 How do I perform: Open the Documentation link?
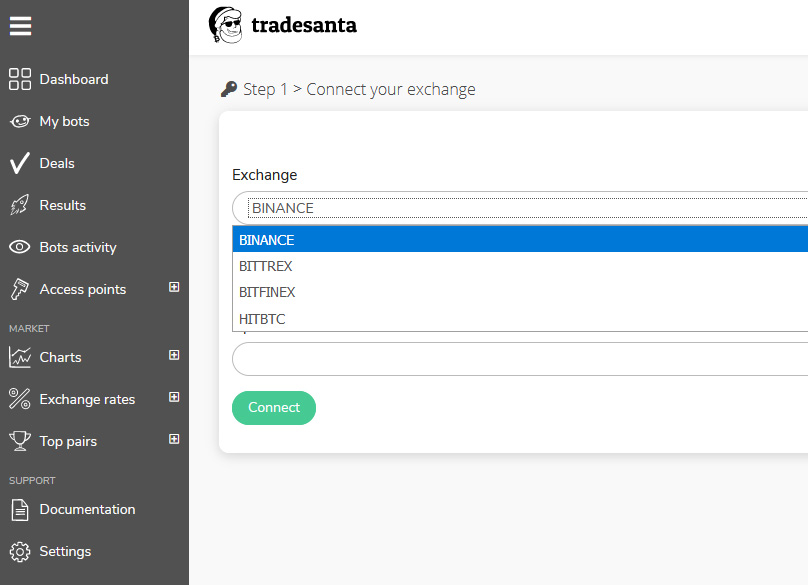[x=87, y=509]
